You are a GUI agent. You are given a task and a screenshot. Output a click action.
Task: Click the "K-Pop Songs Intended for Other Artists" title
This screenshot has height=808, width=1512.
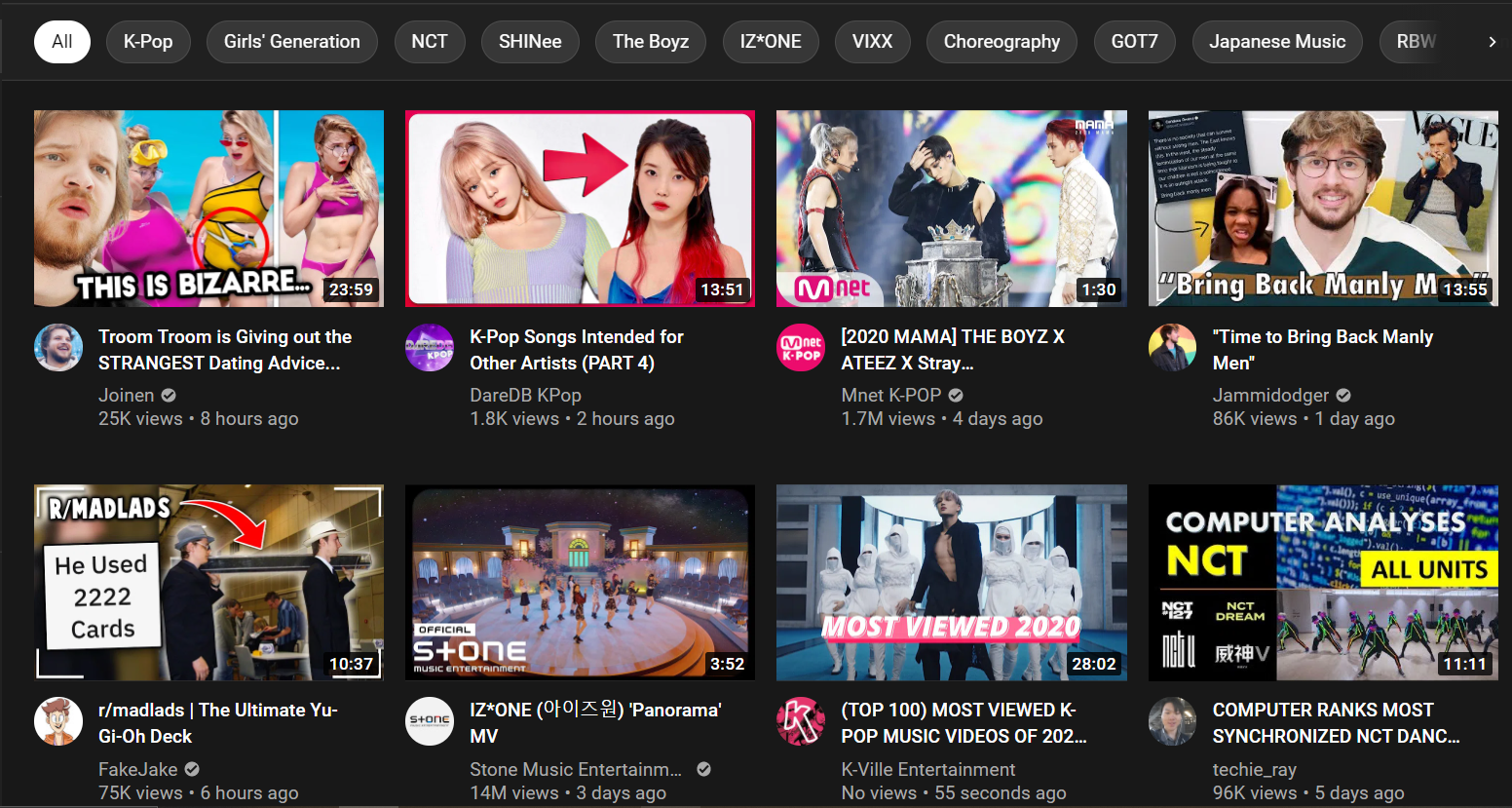point(577,350)
